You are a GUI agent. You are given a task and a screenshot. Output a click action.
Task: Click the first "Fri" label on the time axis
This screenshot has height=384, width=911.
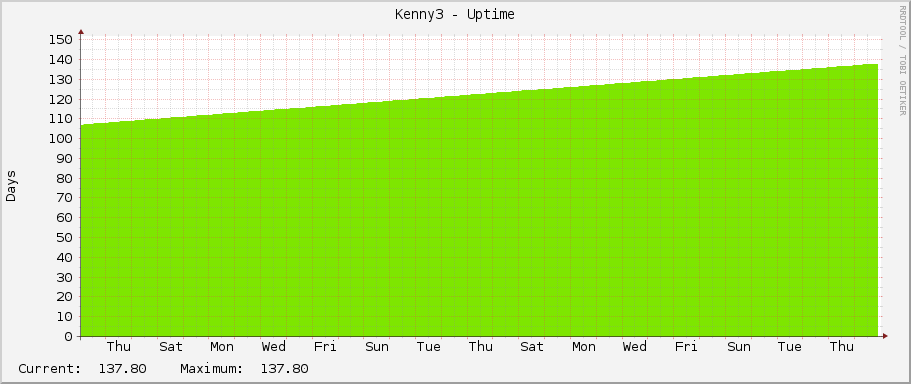[x=325, y=347]
